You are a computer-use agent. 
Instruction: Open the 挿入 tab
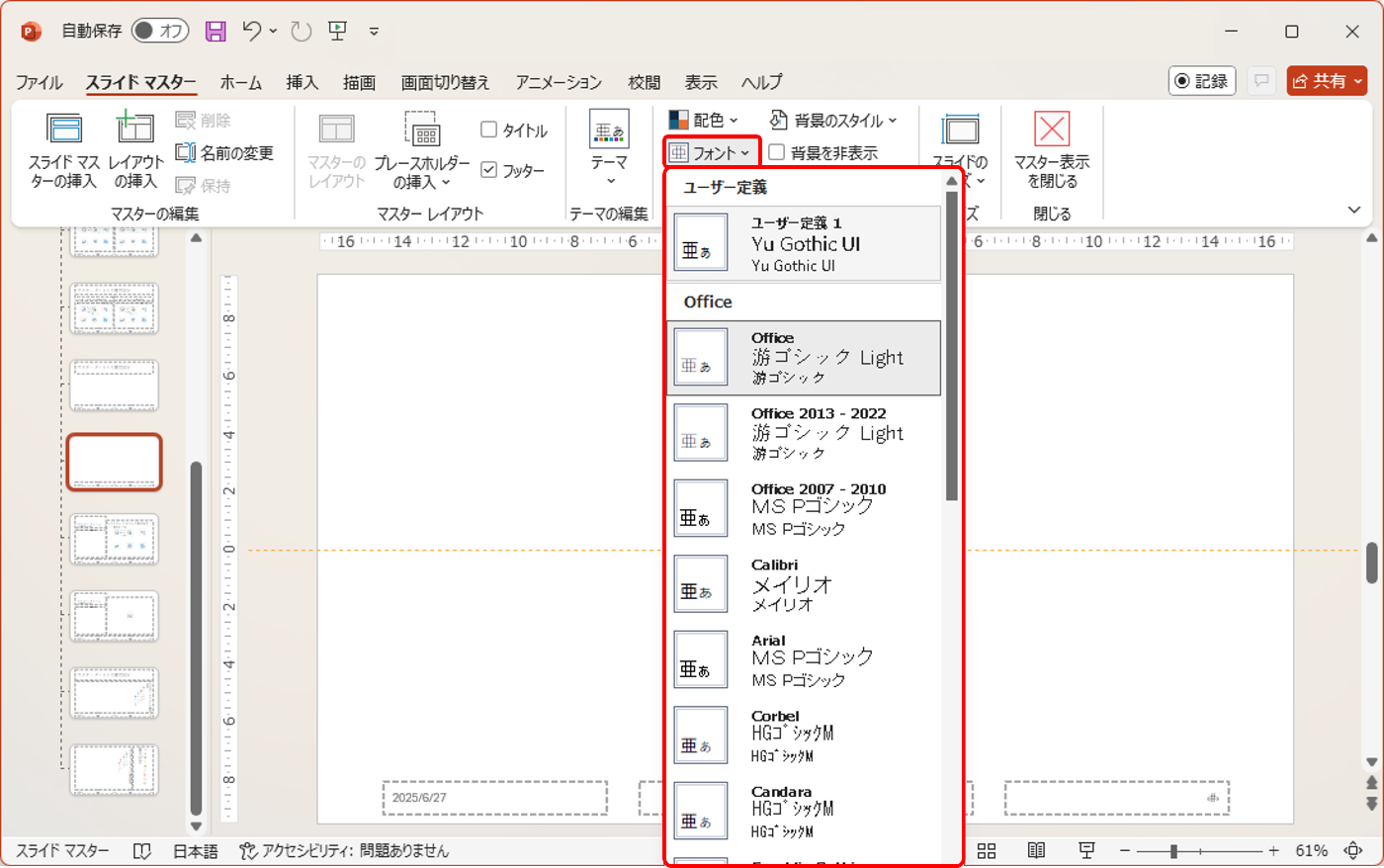pyautogui.click(x=303, y=82)
